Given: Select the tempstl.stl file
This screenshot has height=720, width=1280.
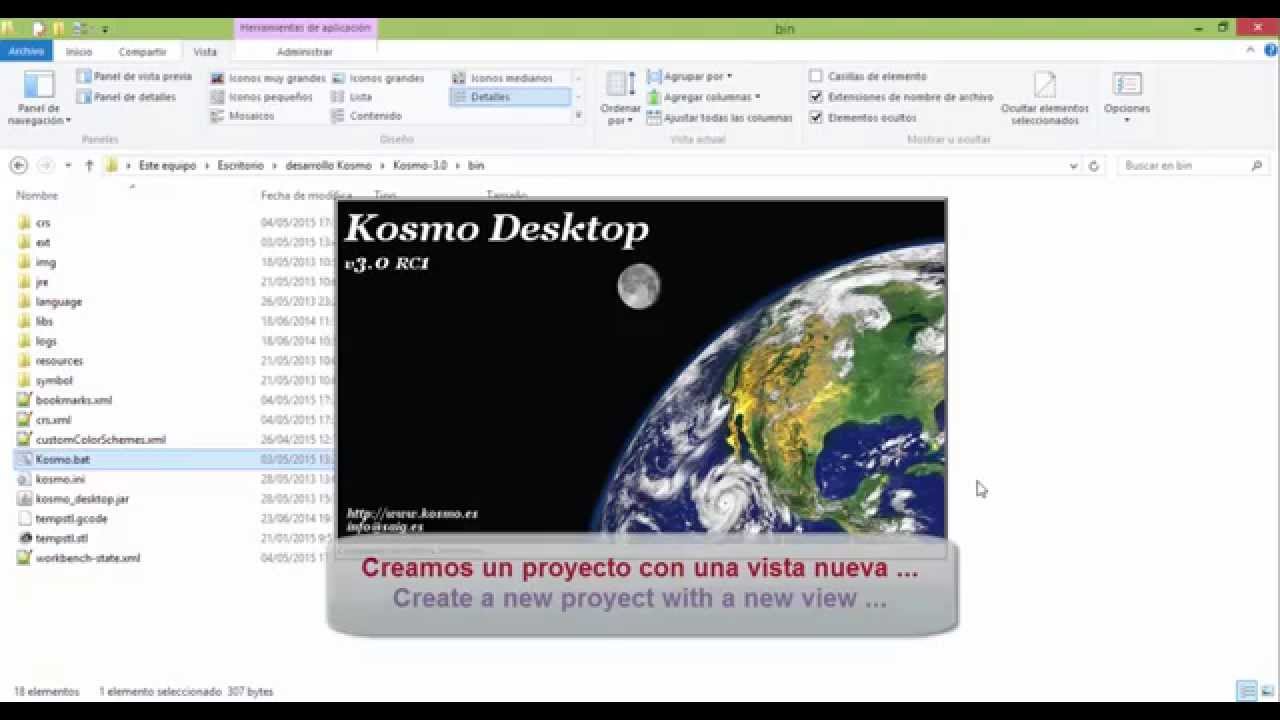Looking at the screenshot, I should click(62, 538).
